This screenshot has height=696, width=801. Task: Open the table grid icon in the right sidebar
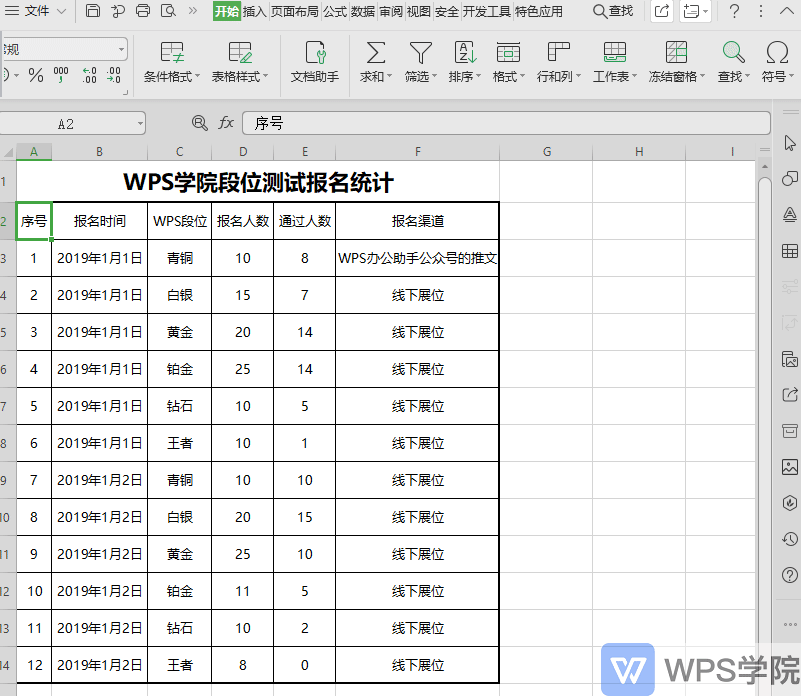[790, 251]
